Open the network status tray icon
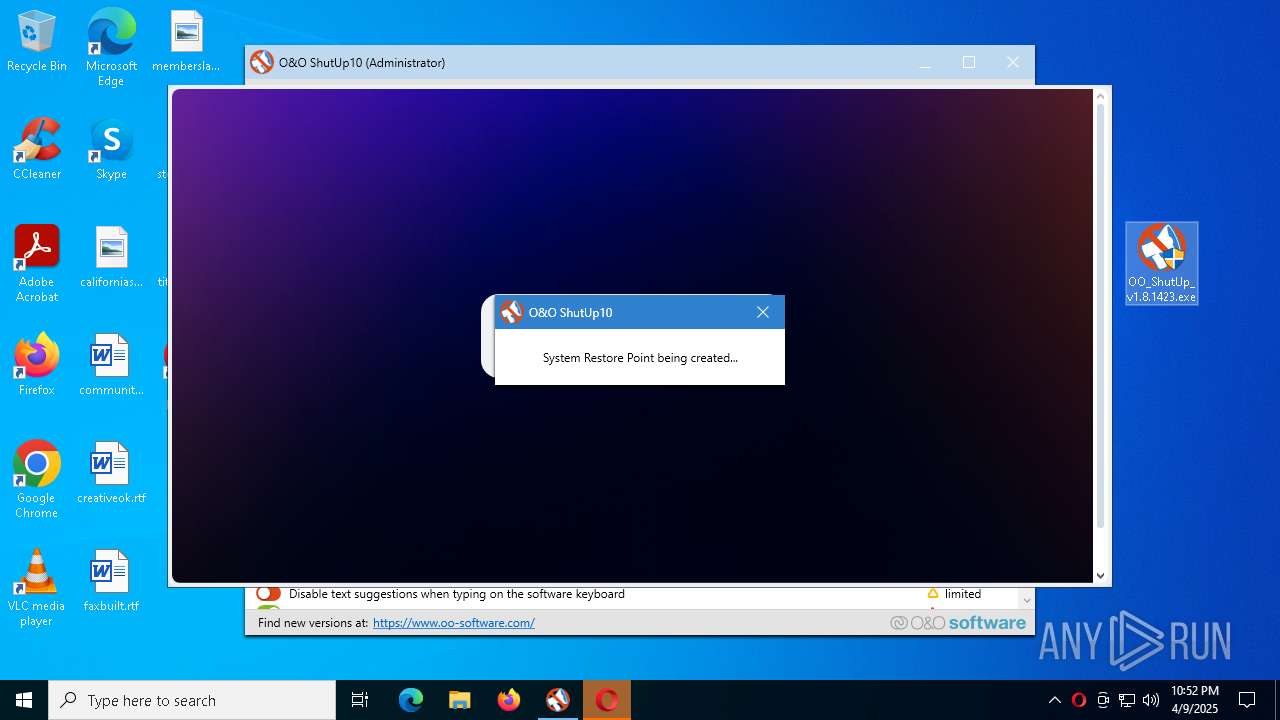The width and height of the screenshot is (1280, 720). 1127,700
